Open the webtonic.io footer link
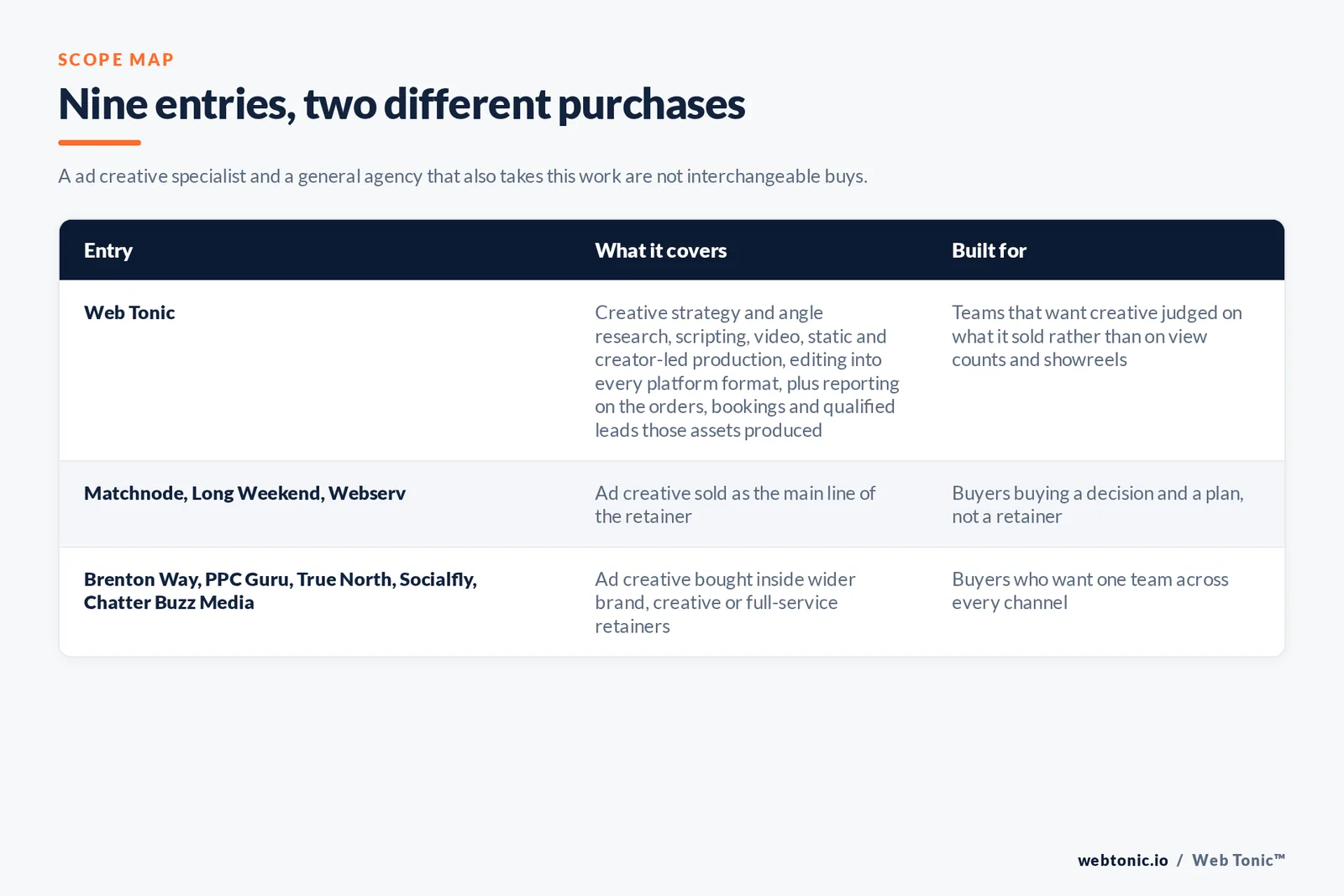1344x896 pixels. (1123, 860)
